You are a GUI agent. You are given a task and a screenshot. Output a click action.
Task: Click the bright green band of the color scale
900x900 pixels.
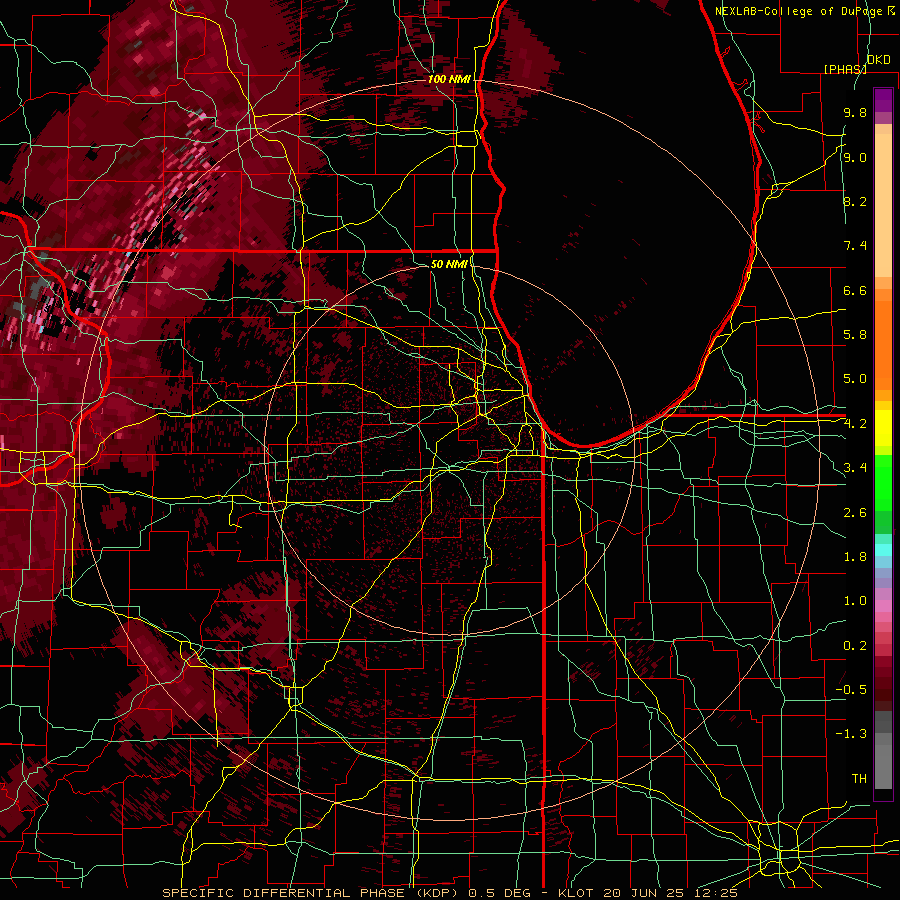point(883,482)
